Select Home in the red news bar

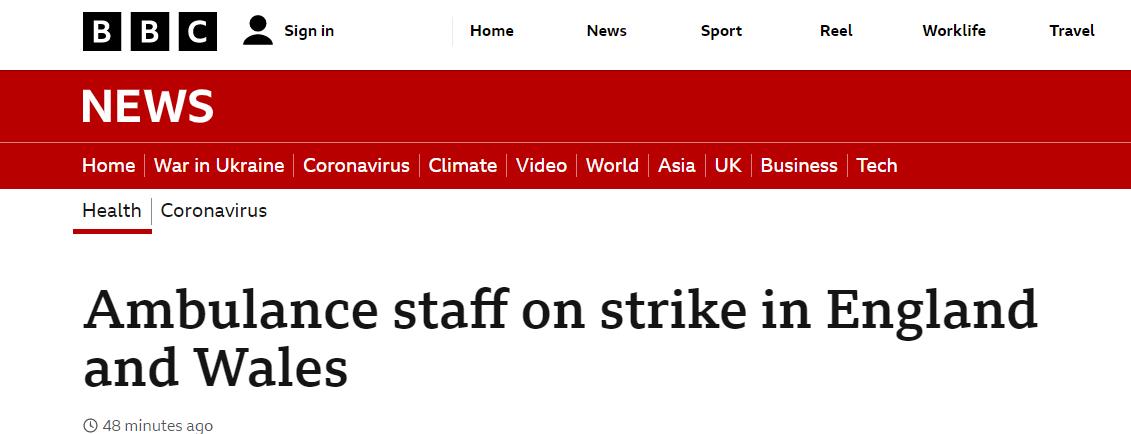click(x=109, y=166)
